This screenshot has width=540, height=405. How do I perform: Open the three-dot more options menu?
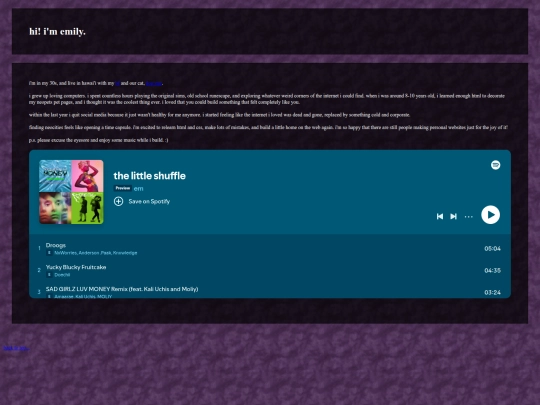coord(469,217)
